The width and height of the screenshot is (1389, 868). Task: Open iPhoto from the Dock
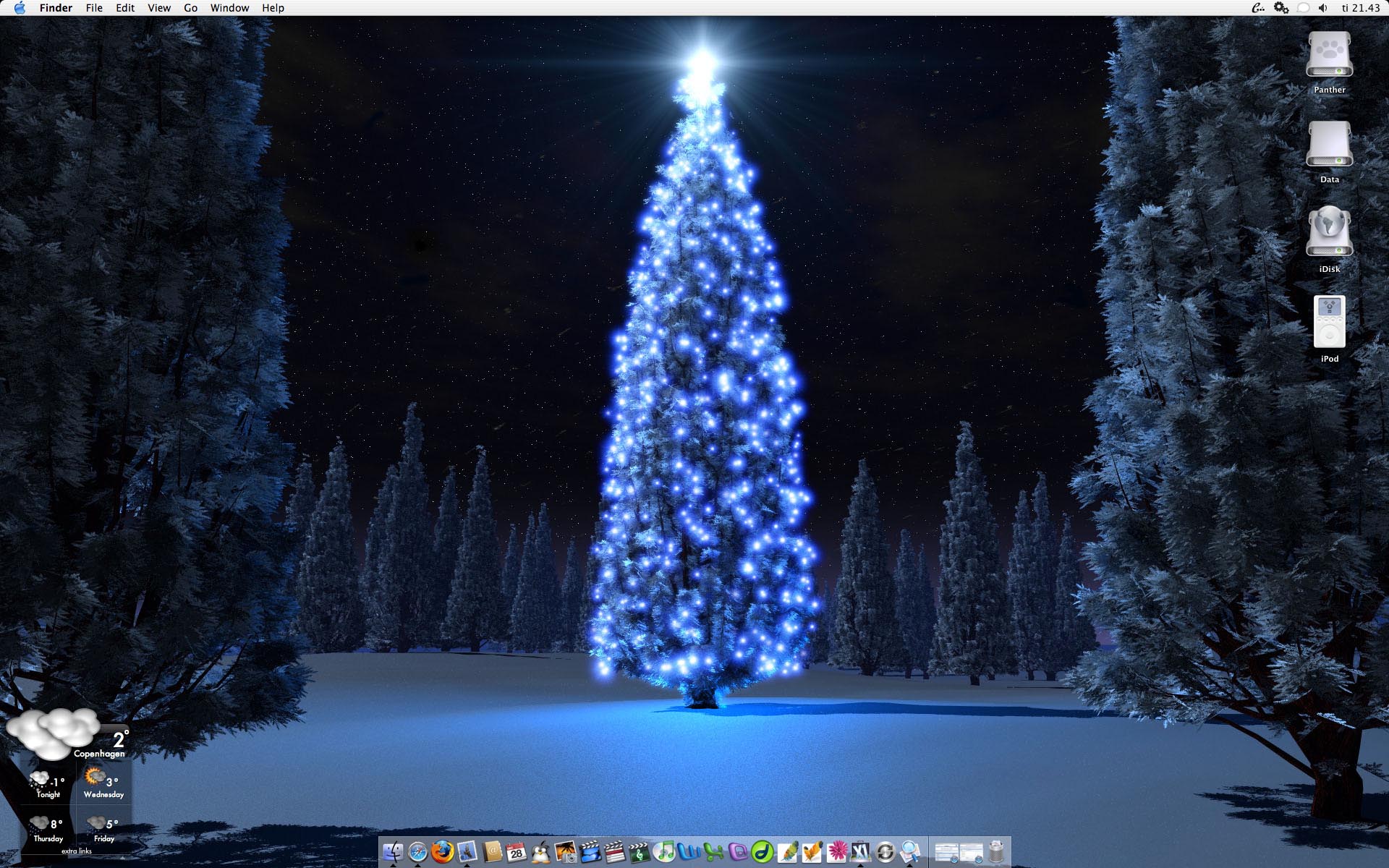pos(565,851)
